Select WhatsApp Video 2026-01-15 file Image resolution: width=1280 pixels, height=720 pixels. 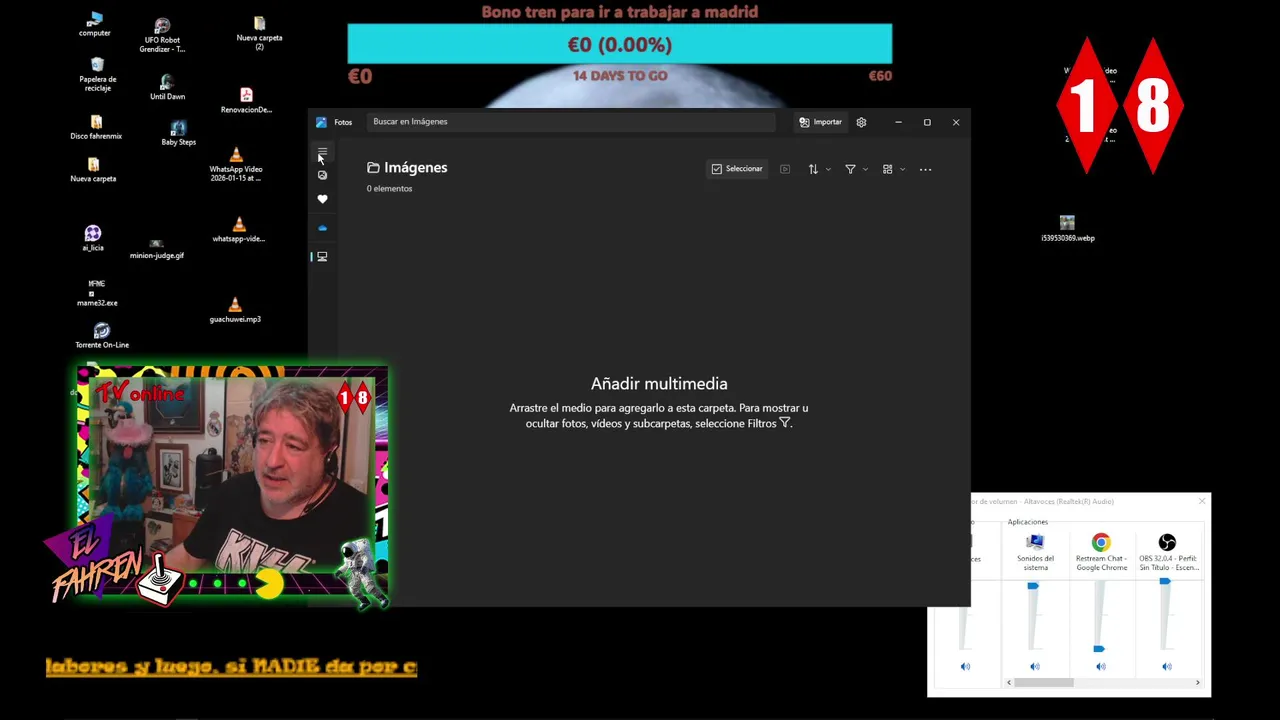236,164
